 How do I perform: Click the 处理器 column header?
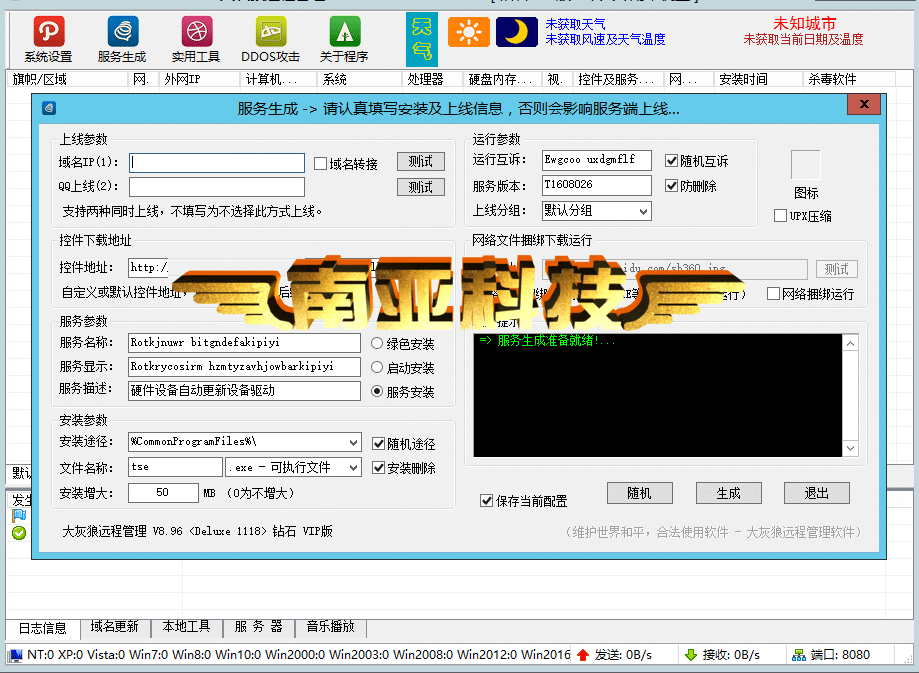coord(433,79)
